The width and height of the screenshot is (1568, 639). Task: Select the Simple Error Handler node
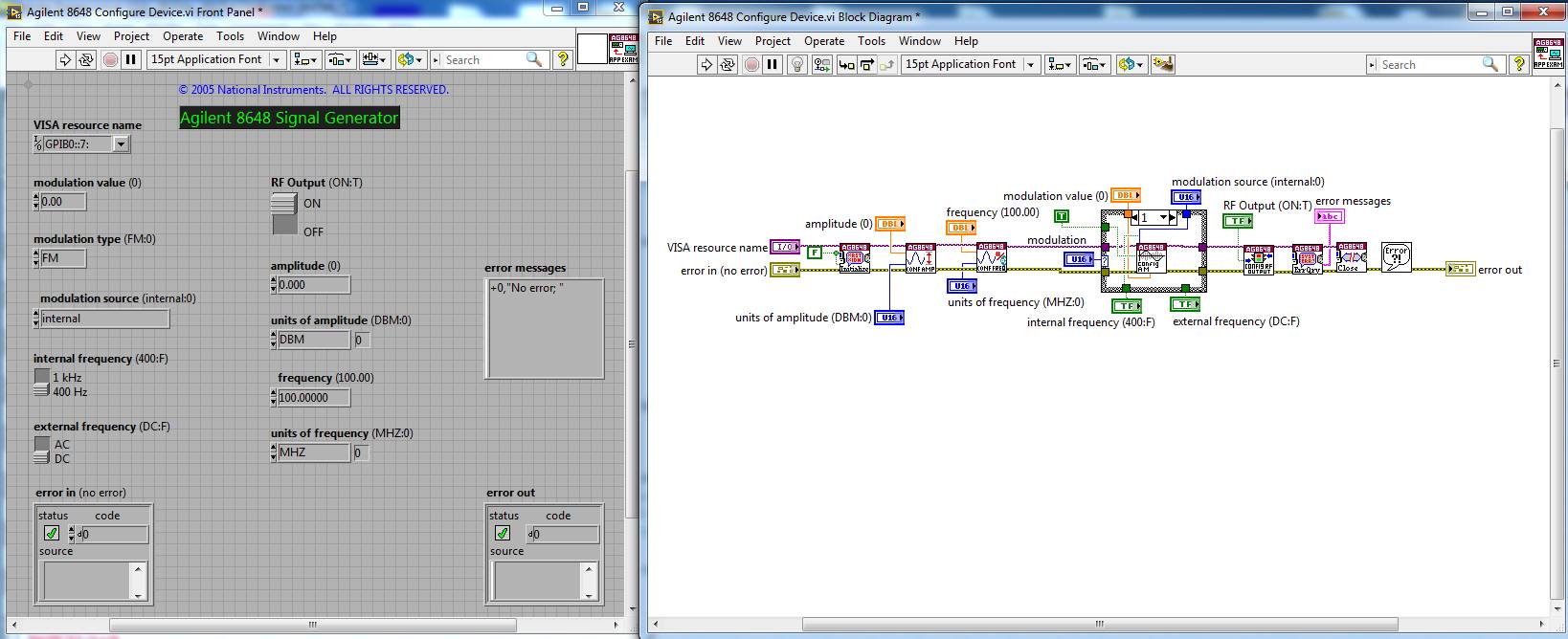click(1397, 257)
